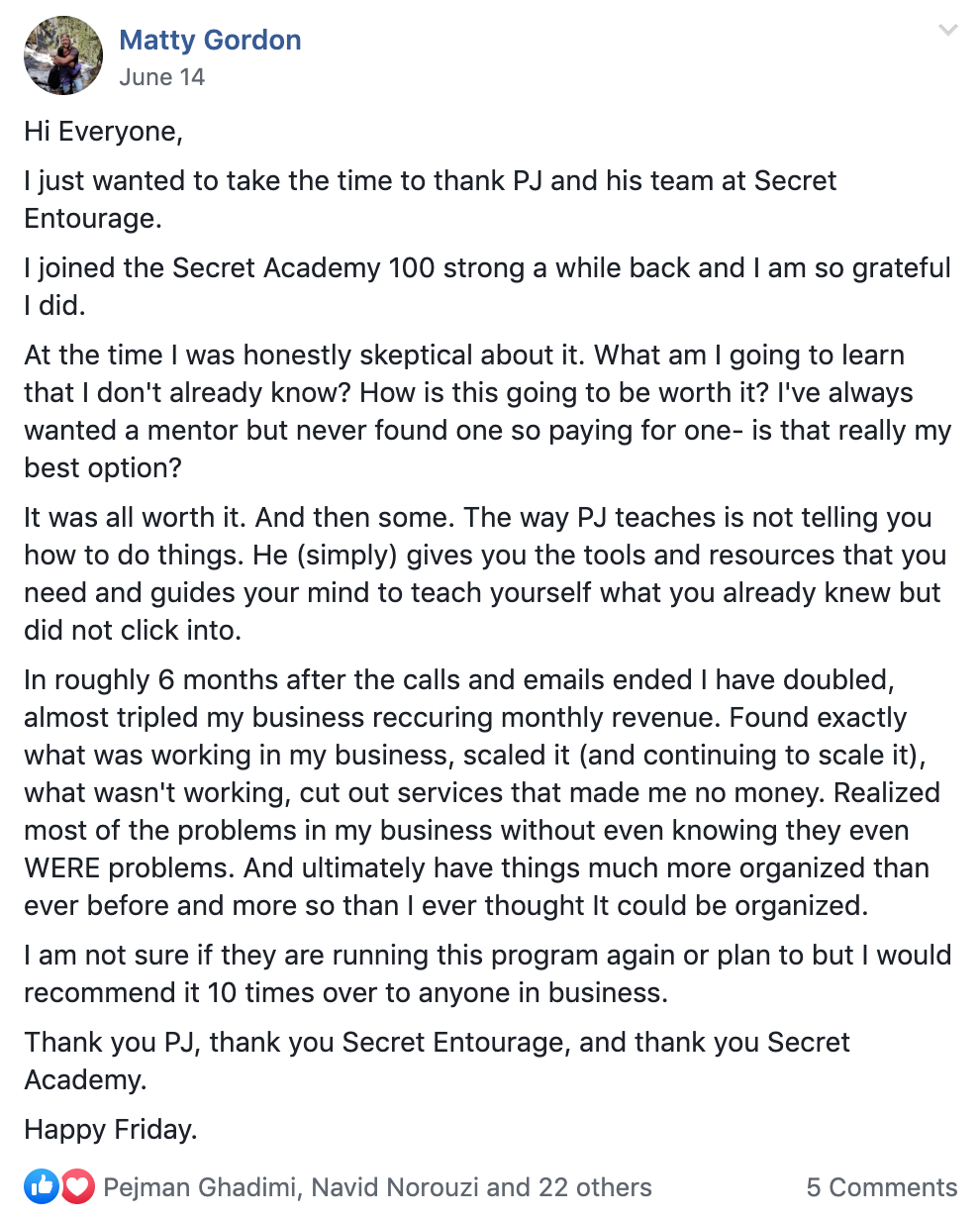Click the "Hi Everyone," greeting line

click(104, 132)
